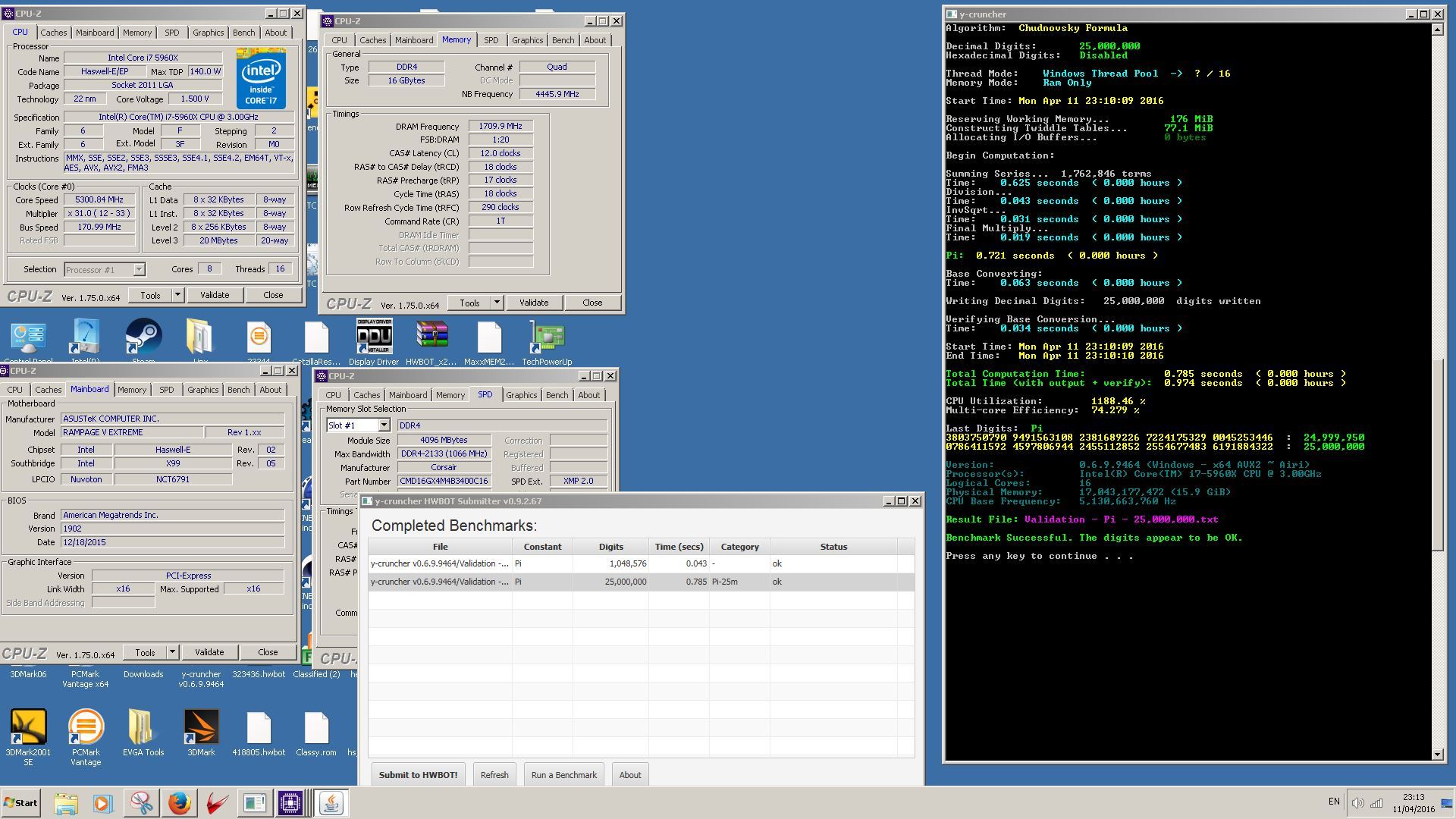Click Refresh in the HWBOT Submitter

494,775
